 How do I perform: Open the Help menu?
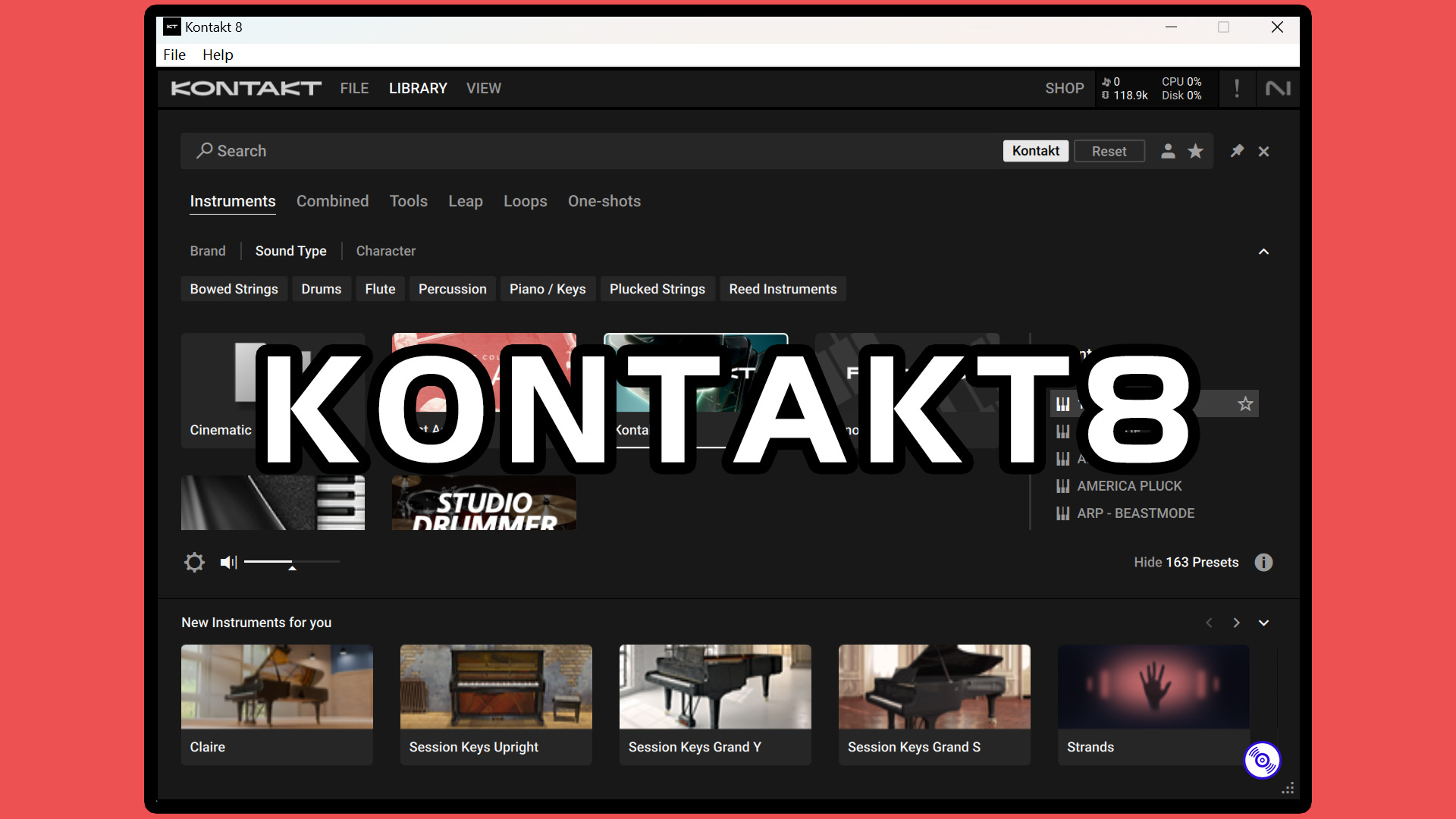218,55
